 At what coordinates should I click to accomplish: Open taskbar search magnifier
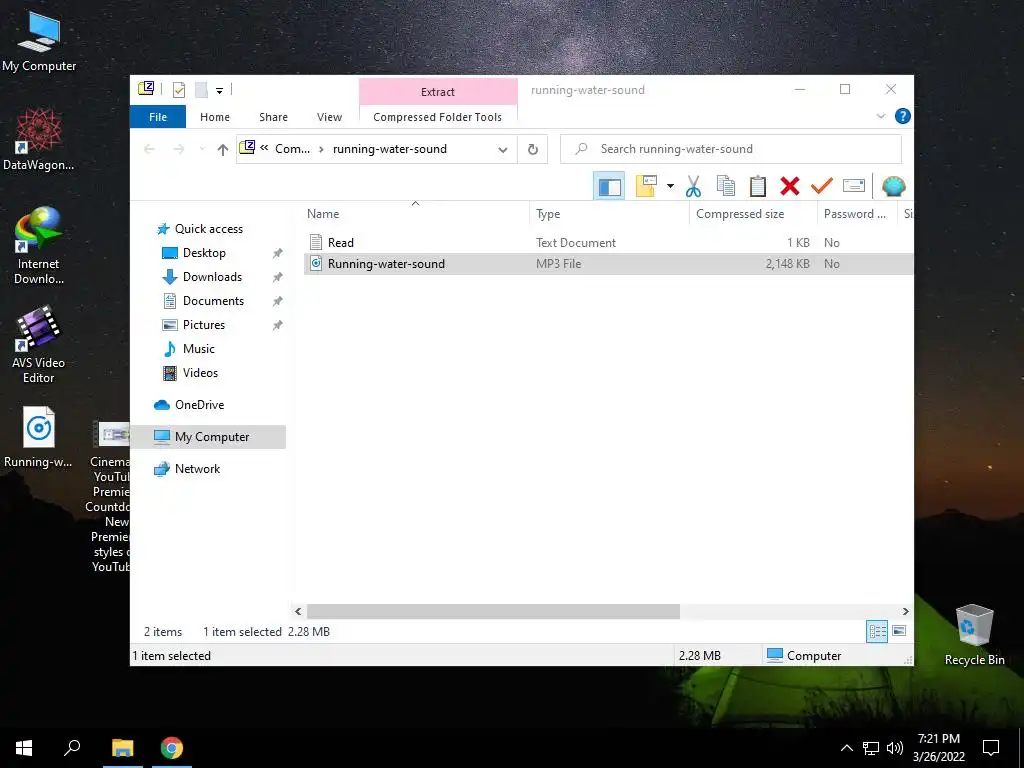pyautogui.click(x=72, y=748)
